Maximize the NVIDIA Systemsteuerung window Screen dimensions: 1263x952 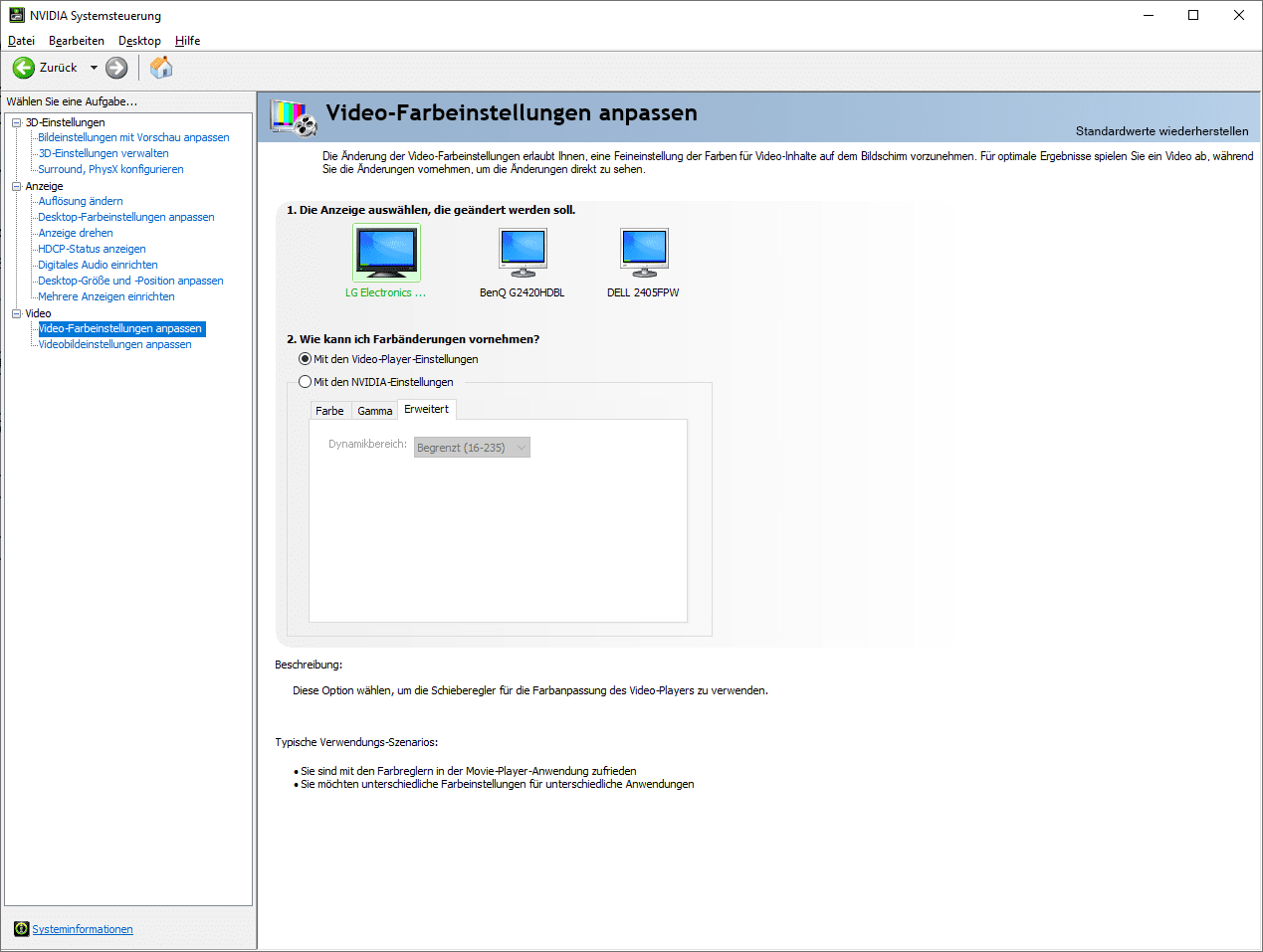[1193, 15]
